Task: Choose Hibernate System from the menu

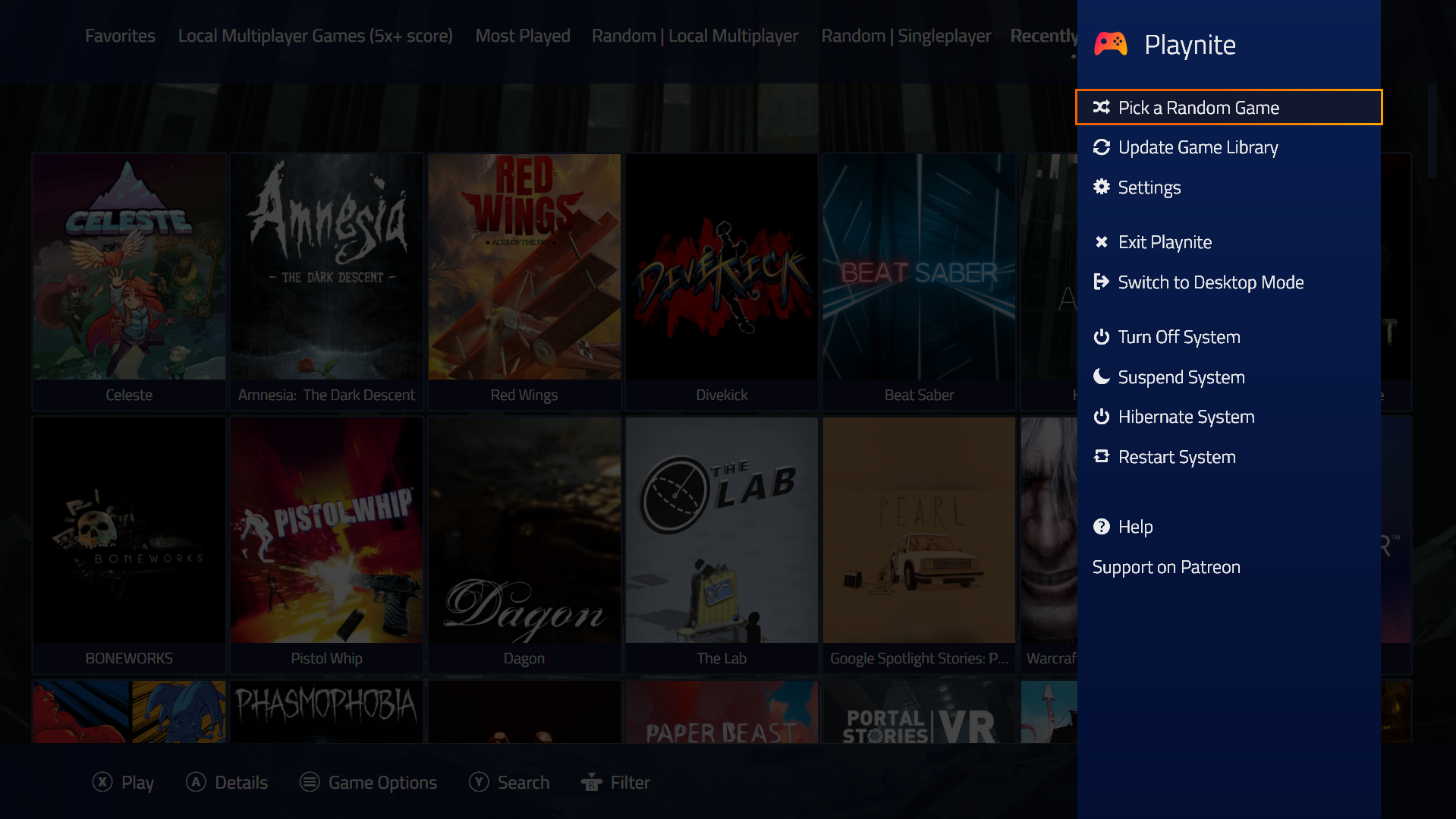Action: coord(1186,416)
